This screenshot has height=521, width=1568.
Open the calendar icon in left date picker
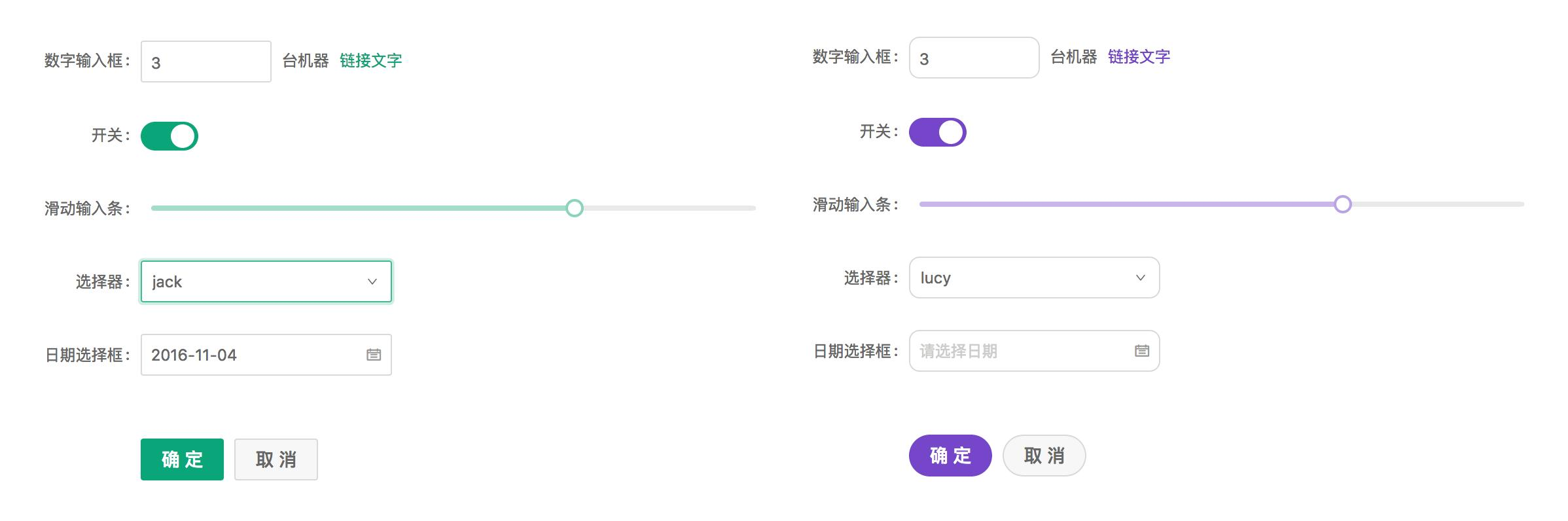pyautogui.click(x=373, y=354)
